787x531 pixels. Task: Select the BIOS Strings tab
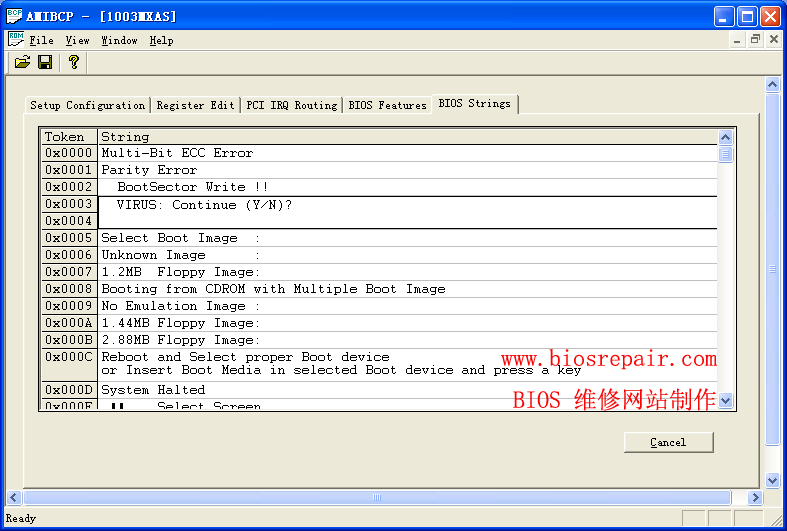475,103
